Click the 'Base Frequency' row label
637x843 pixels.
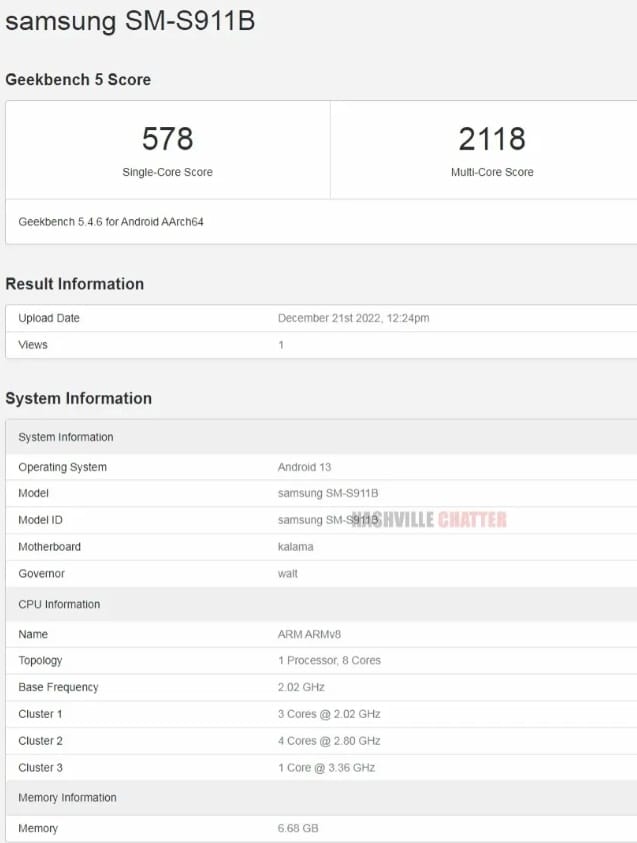coord(59,687)
